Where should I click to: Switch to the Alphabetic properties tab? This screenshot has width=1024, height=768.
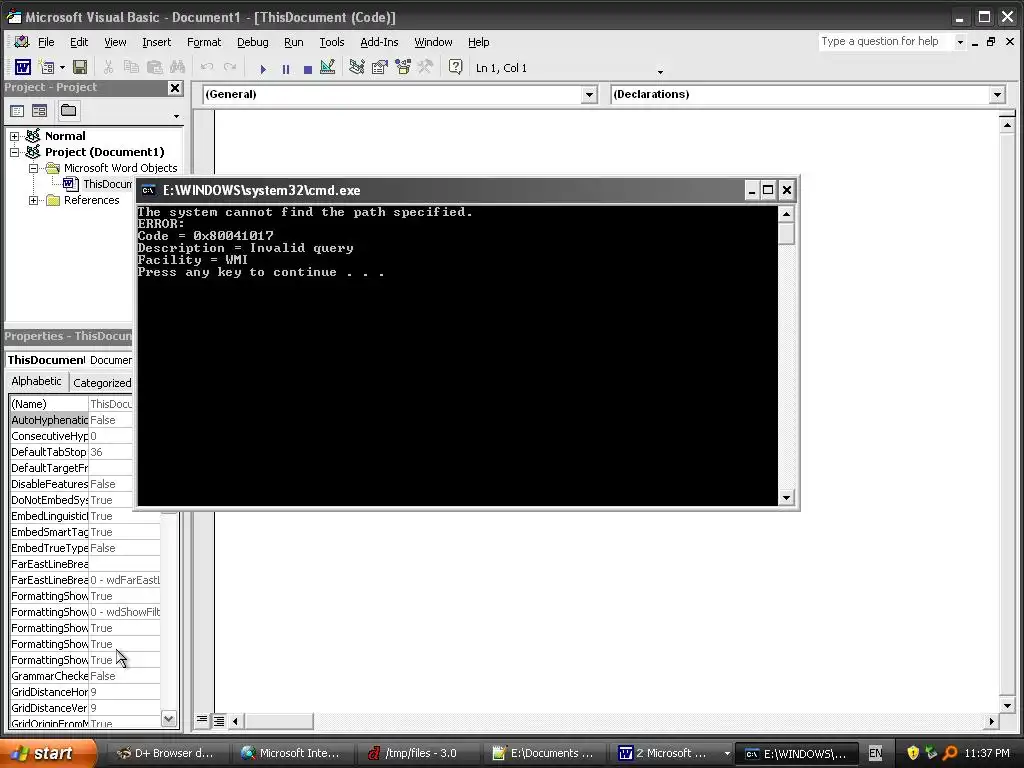tap(37, 381)
